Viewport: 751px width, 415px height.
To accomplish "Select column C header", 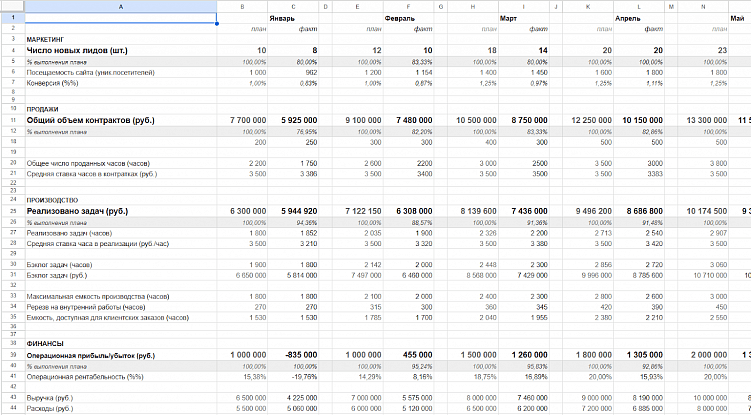I will pos(293,6).
